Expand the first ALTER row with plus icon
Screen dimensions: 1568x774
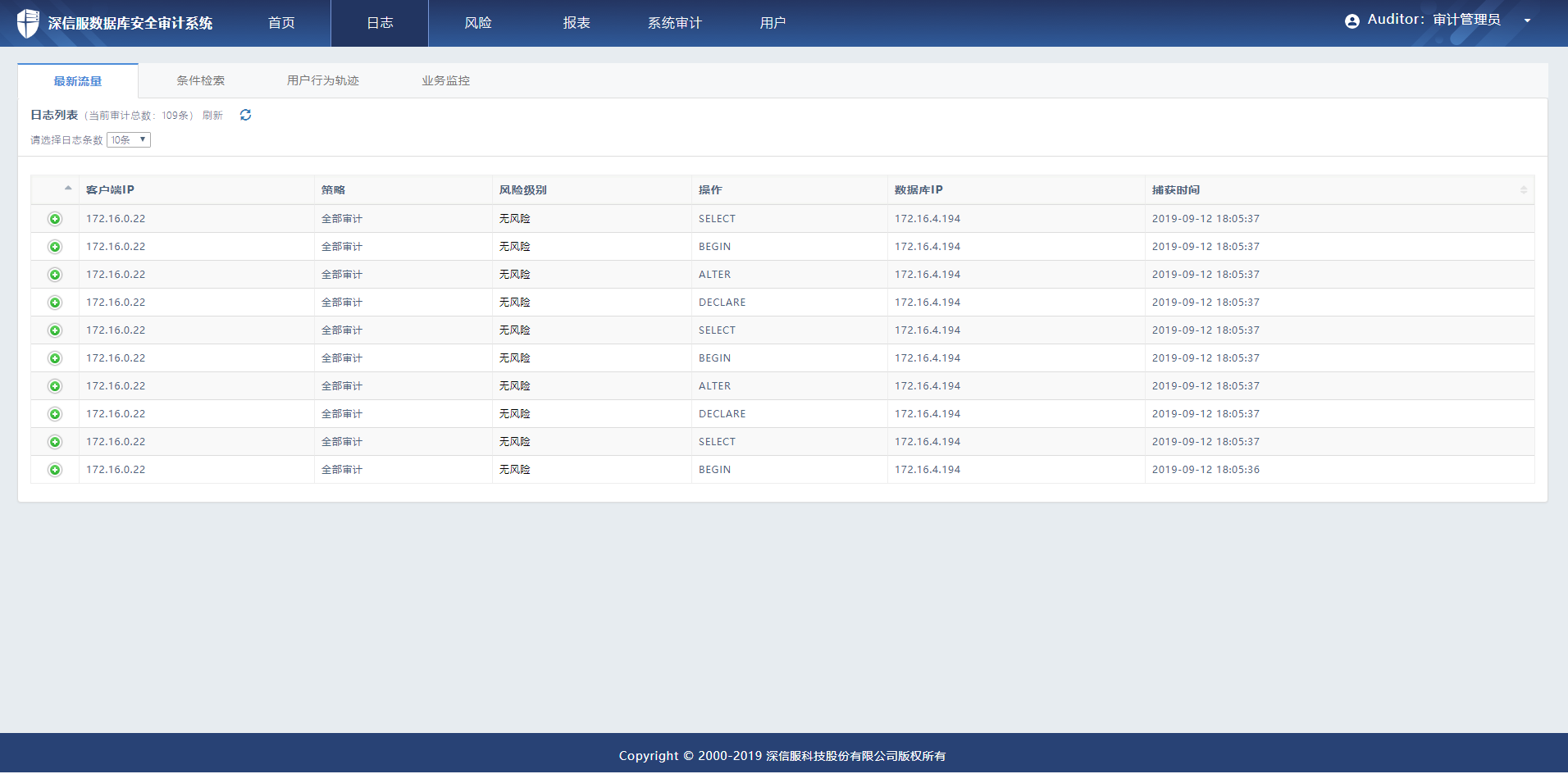pos(55,275)
